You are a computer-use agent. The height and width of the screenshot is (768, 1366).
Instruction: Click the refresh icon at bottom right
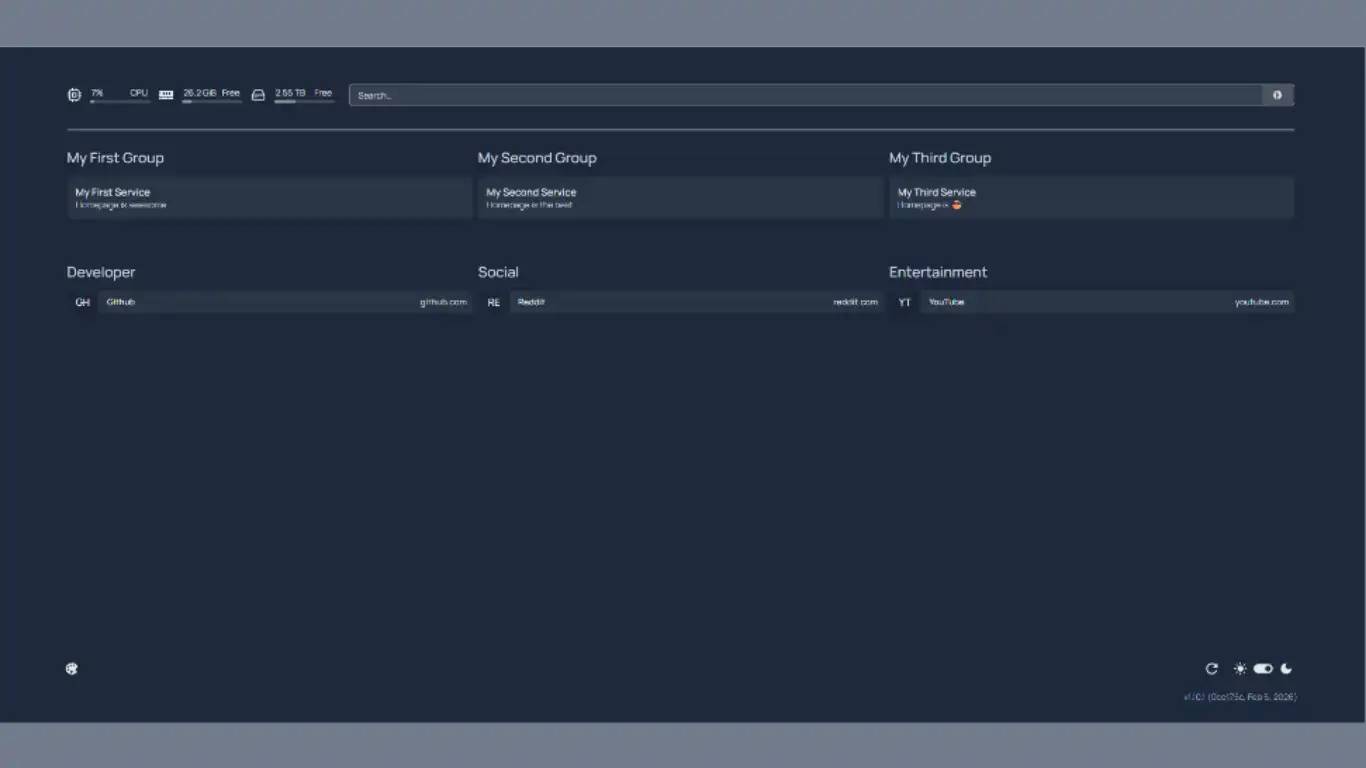(x=1212, y=669)
